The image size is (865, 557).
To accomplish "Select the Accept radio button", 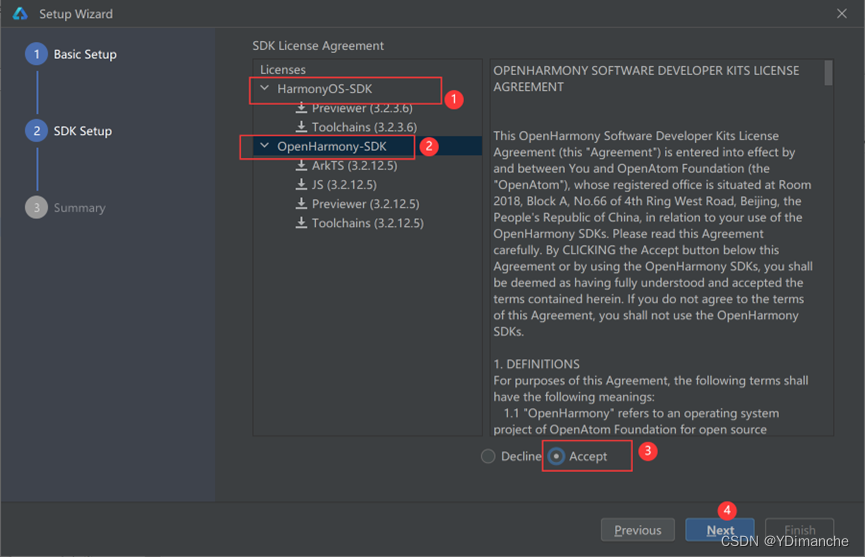I will [x=556, y=457].
